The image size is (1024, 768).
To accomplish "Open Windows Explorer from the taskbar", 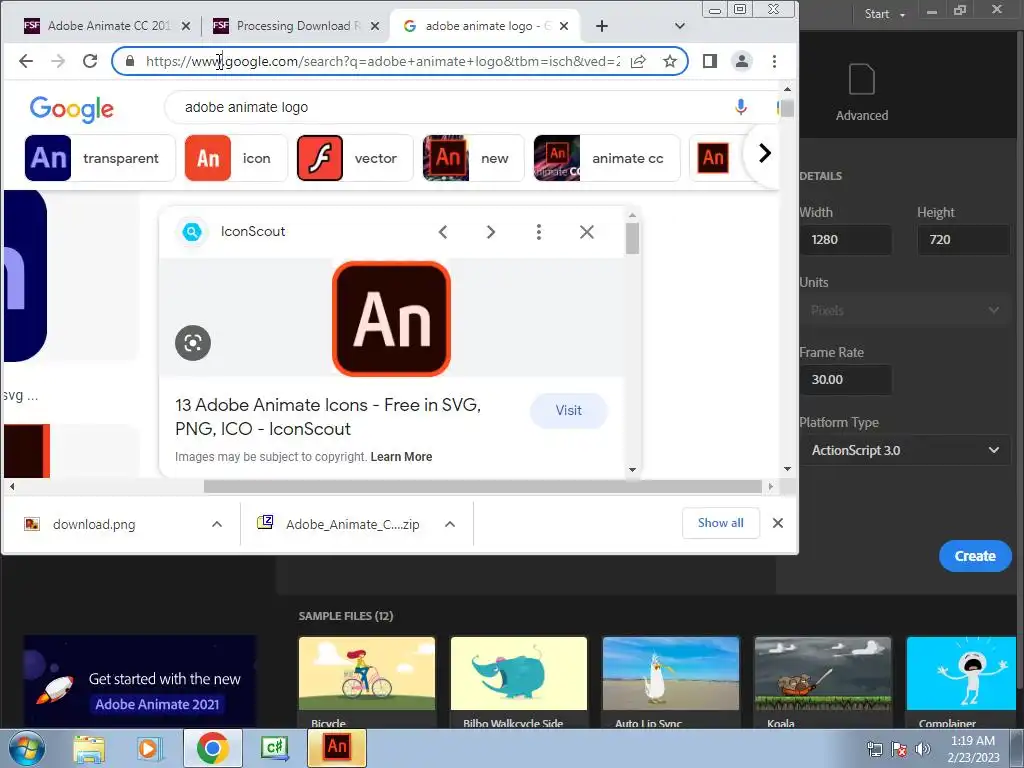I will (89, 748).
